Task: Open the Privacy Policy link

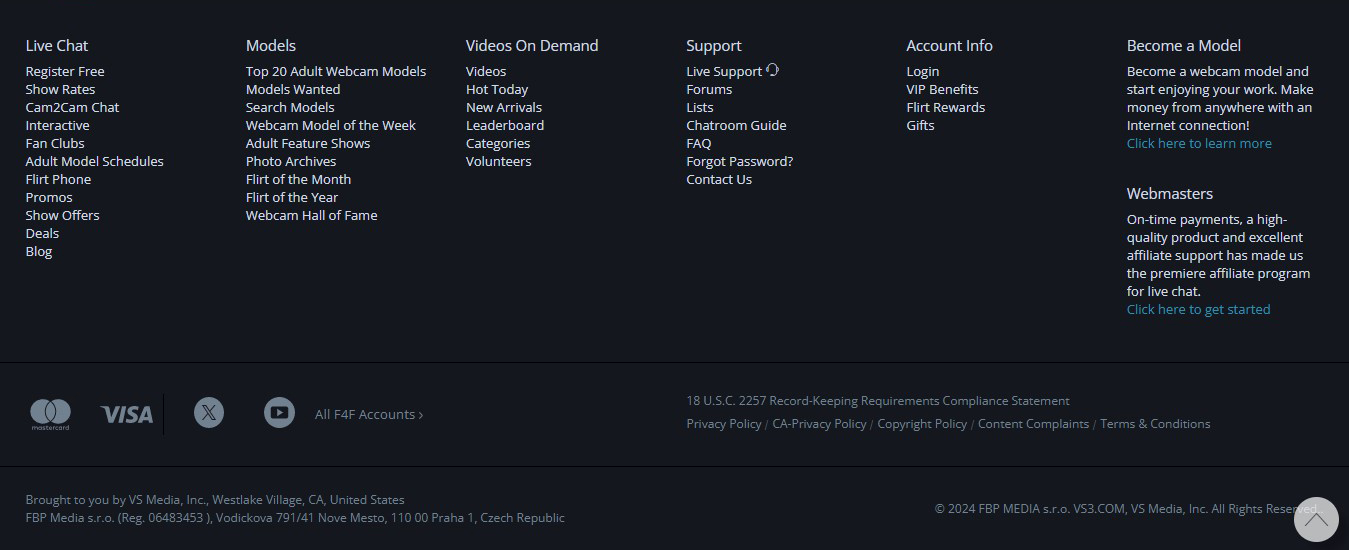Action: pyautogui.click(x=723, y=424)
